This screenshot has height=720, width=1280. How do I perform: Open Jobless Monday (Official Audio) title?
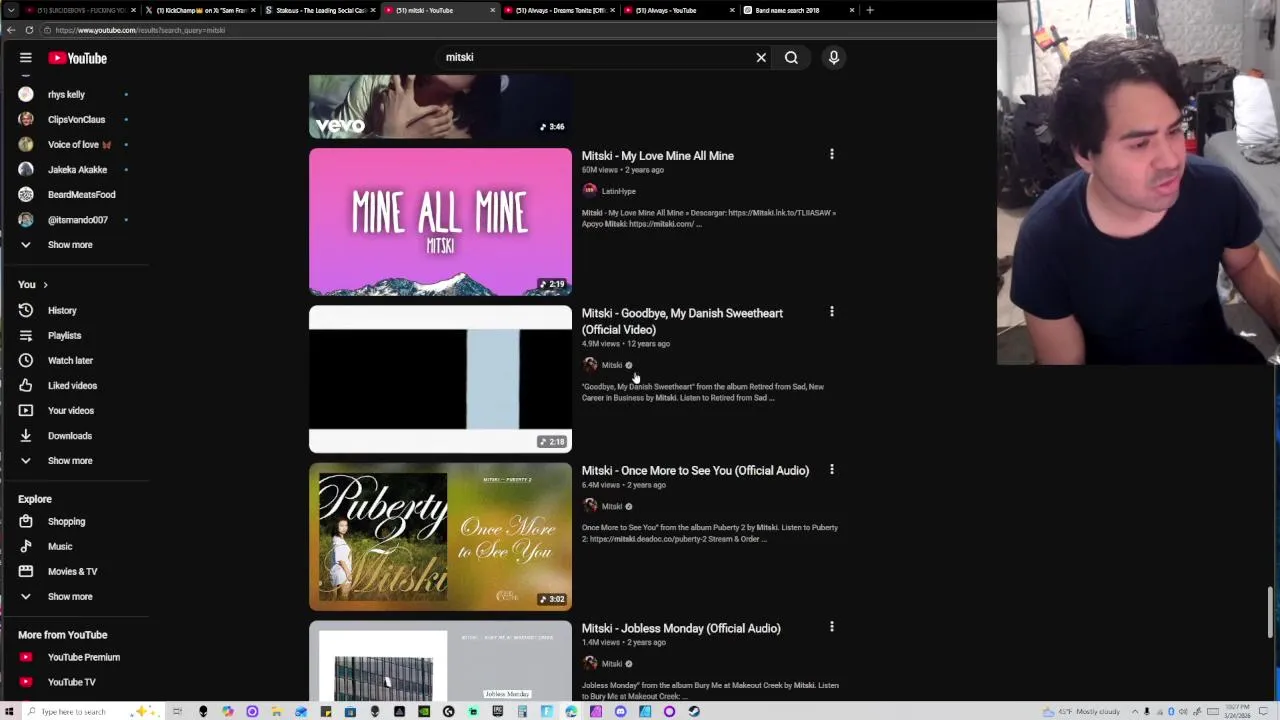pyautogui.click(x=681, y=628)
